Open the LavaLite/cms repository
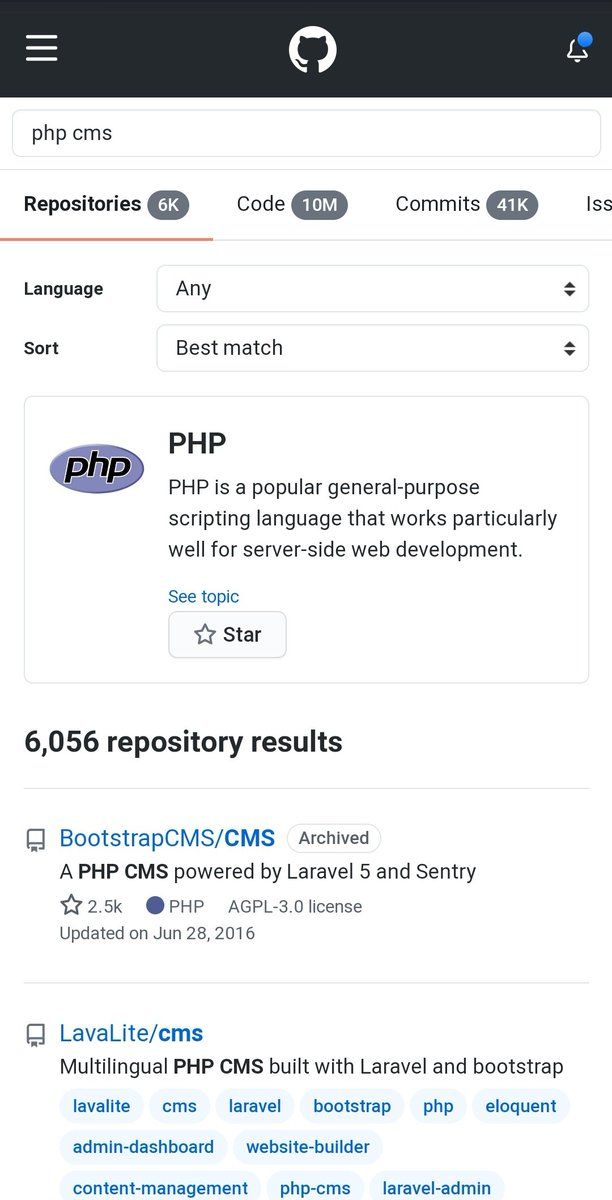 point(131,1033)
